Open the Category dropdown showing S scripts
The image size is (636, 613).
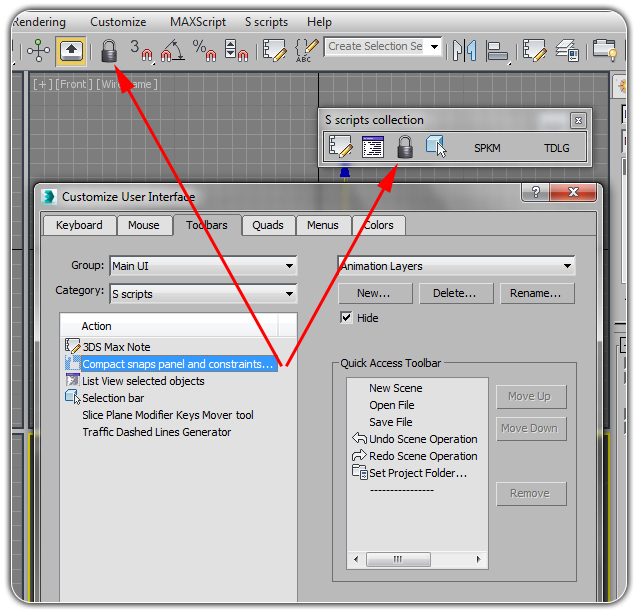click(x=203, y=294)
